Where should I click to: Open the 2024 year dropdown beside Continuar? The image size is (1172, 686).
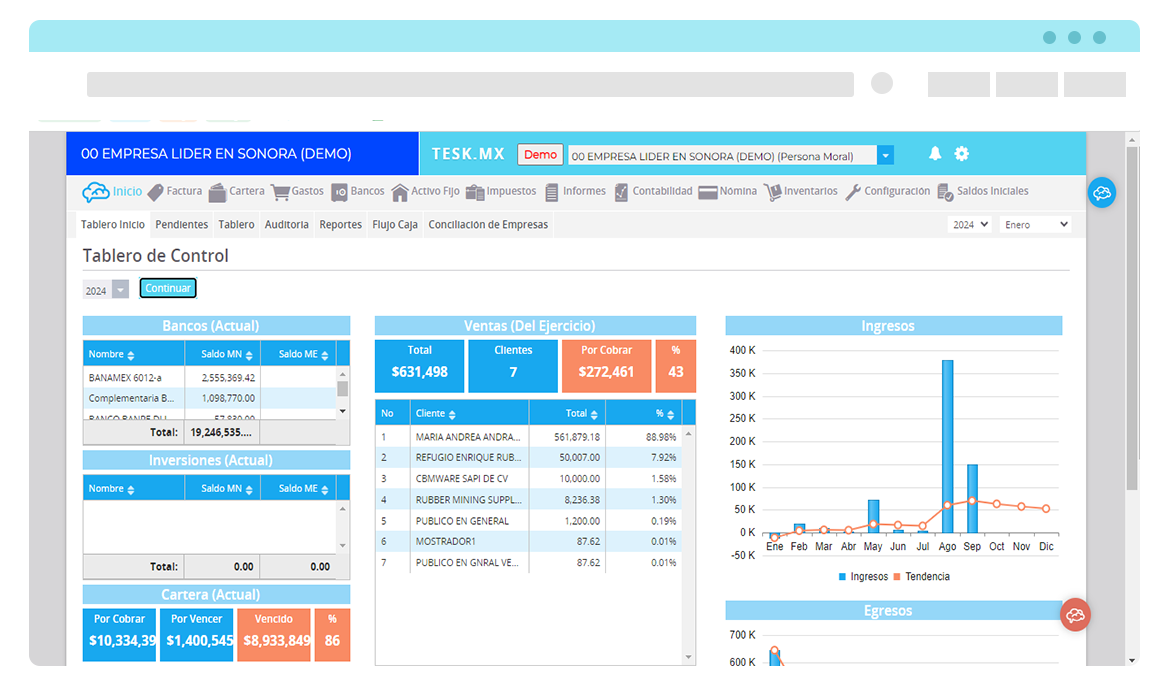coord(105,290)
